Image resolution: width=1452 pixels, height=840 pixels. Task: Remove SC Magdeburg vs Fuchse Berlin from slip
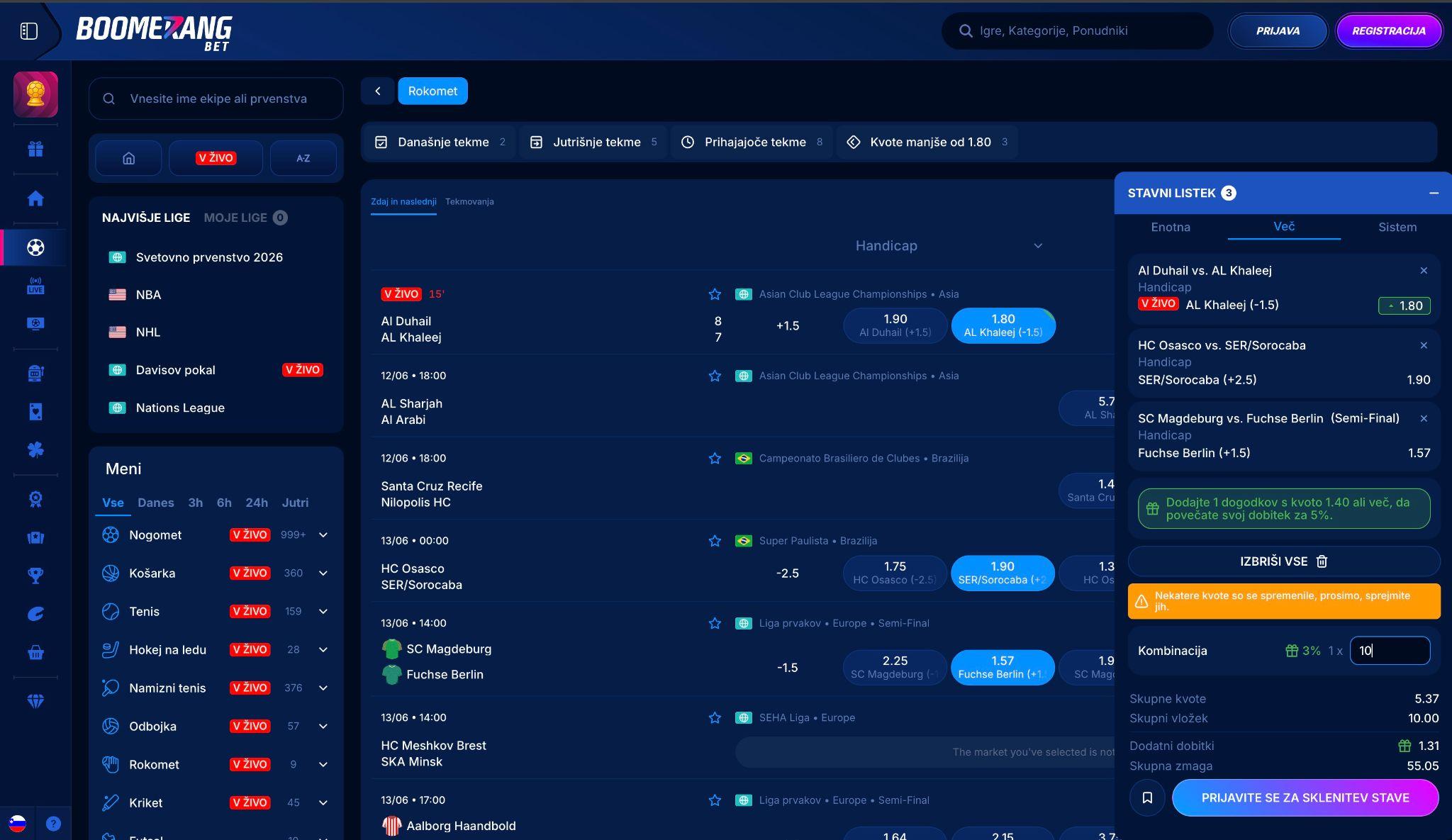pyautogui.click(x=1424, y=419)
